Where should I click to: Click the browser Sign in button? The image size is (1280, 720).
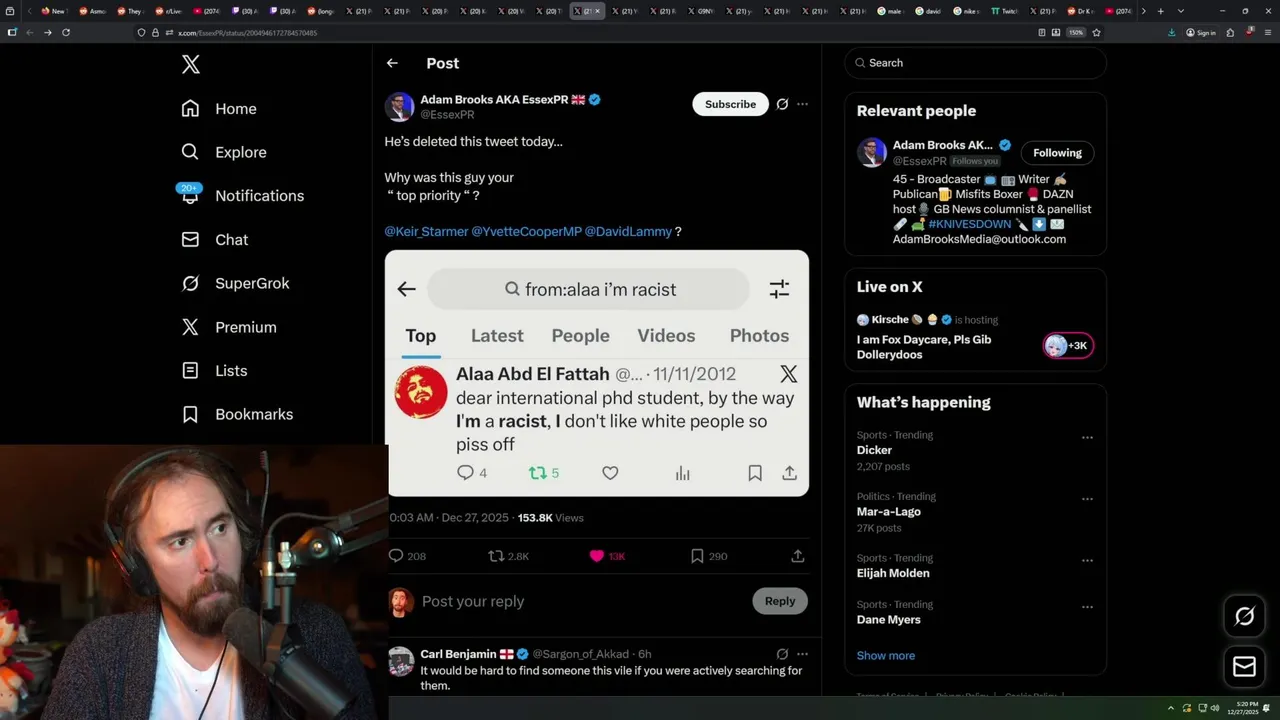pyautogui.click(x=1201, y=32)
